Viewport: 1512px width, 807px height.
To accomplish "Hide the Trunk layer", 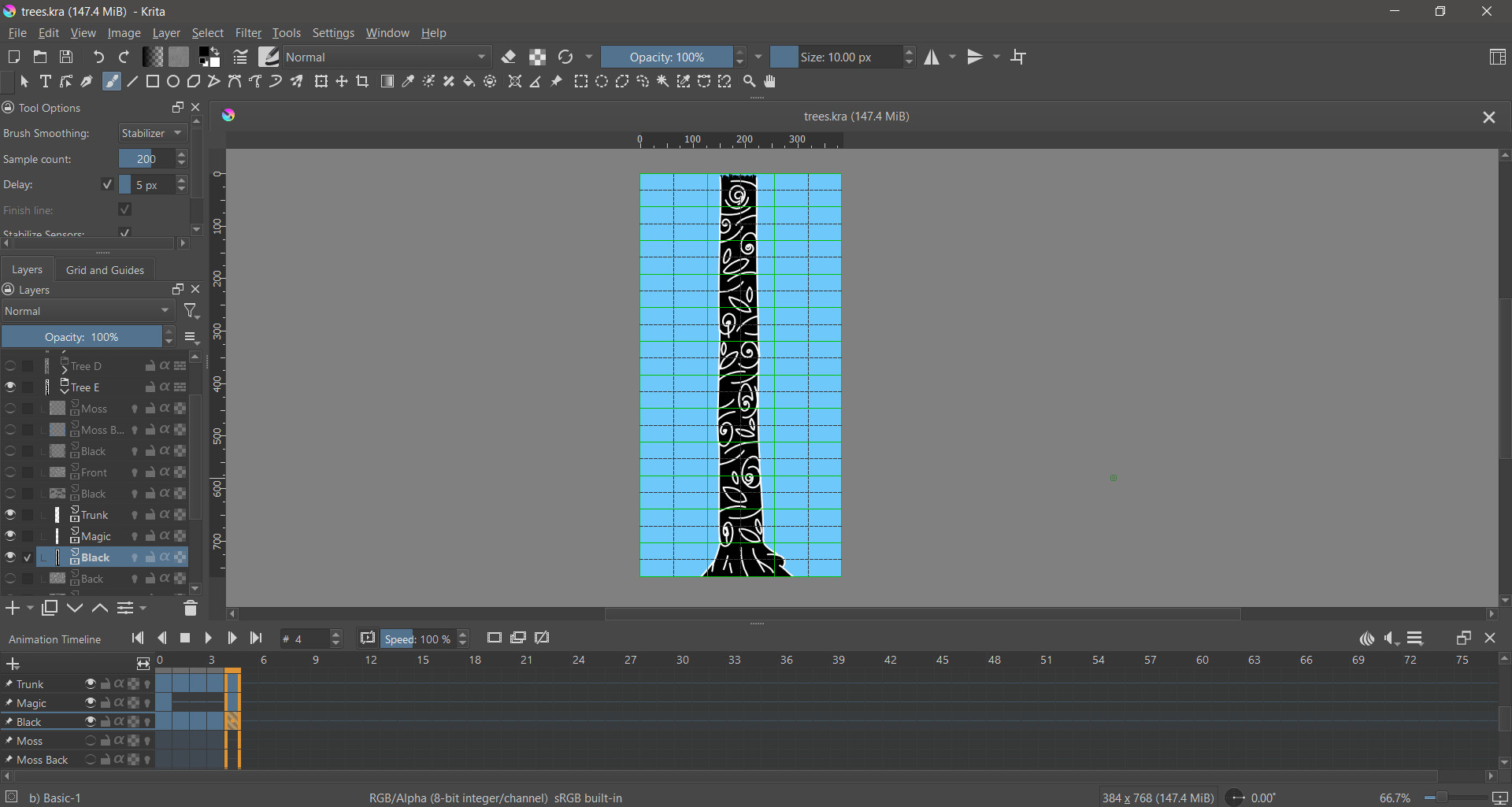I will click(x=10, y=515).
